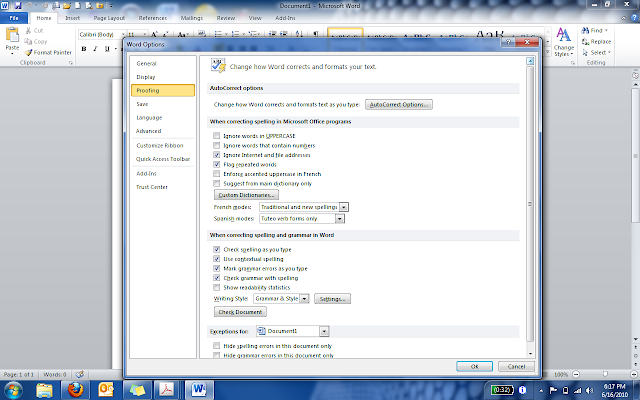
Task: Click the volume speaker icon in system tray
Action: click(589, 390)
